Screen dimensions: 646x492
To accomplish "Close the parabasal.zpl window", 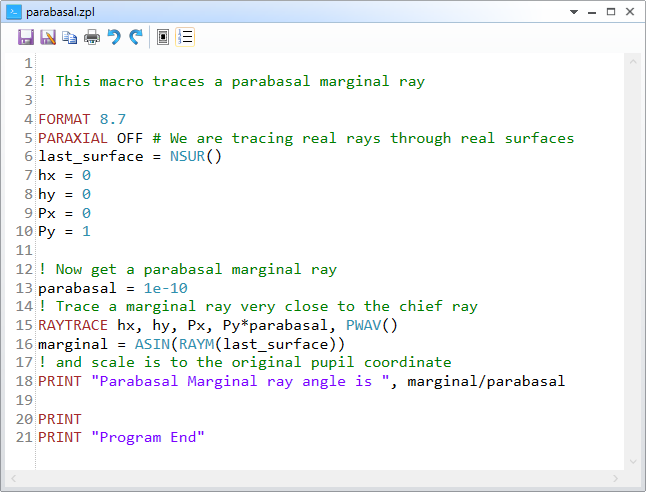I will (x=630, y=12).
